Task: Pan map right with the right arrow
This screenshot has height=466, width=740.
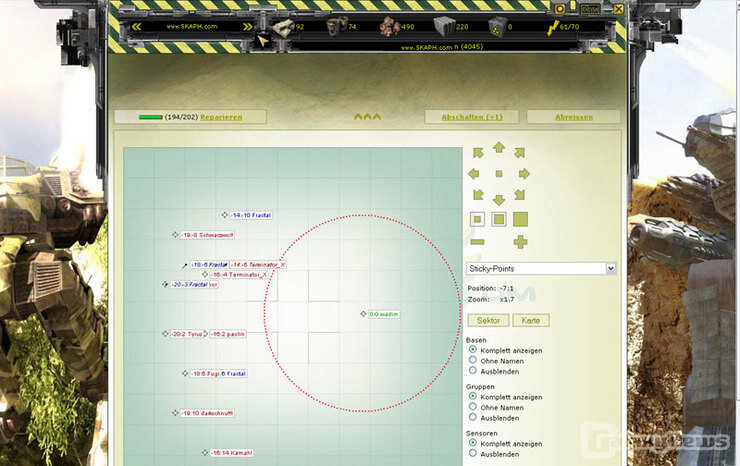Action: [x=524, y=174]
